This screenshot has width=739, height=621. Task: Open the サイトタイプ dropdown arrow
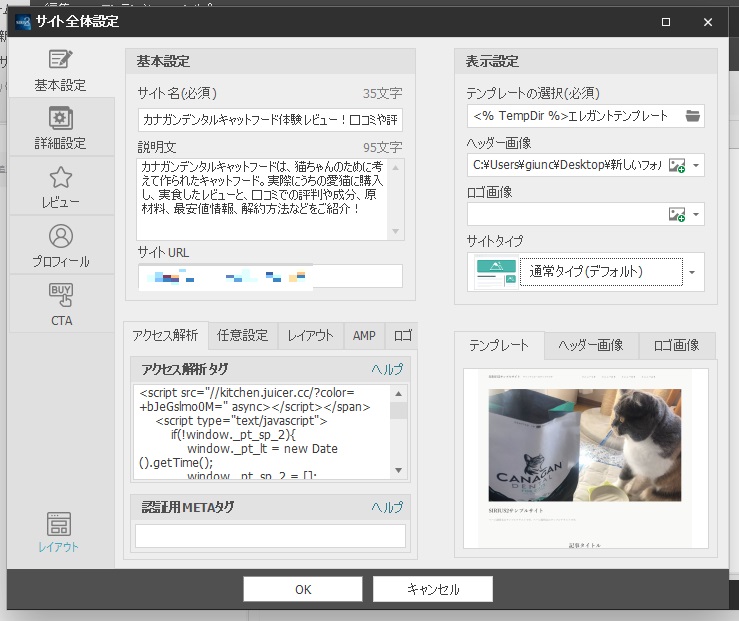click(x=692, y=272)
